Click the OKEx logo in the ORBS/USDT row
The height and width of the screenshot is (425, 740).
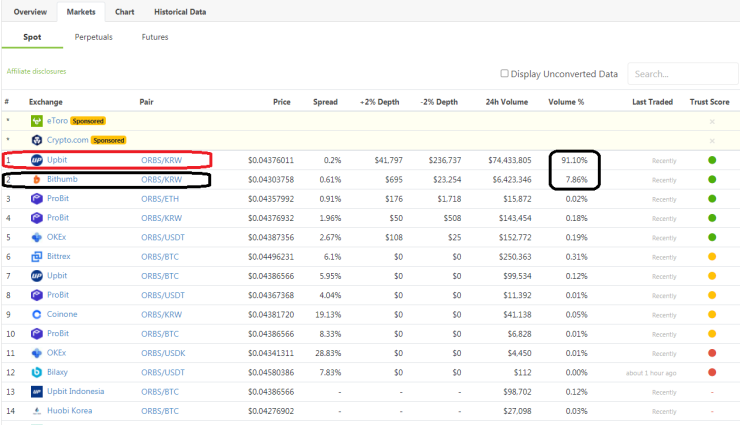36,237
